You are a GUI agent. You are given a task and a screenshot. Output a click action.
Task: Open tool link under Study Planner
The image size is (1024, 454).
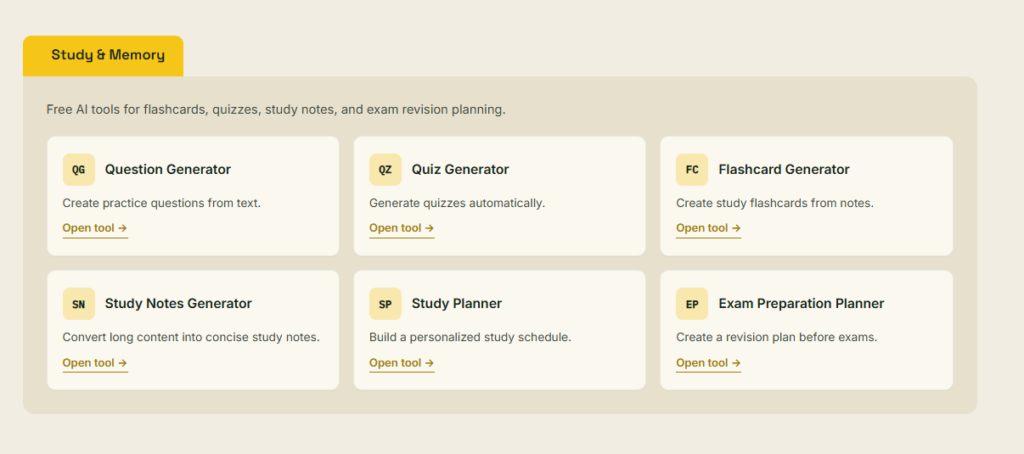(402, 363)
